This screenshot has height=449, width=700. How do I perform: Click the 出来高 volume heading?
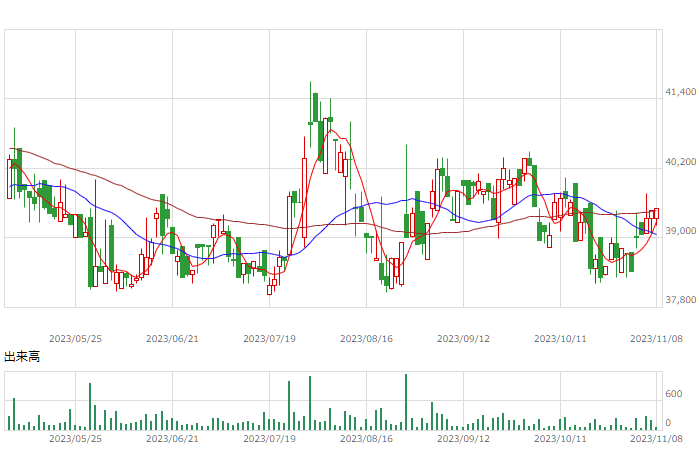coord(22,357)
